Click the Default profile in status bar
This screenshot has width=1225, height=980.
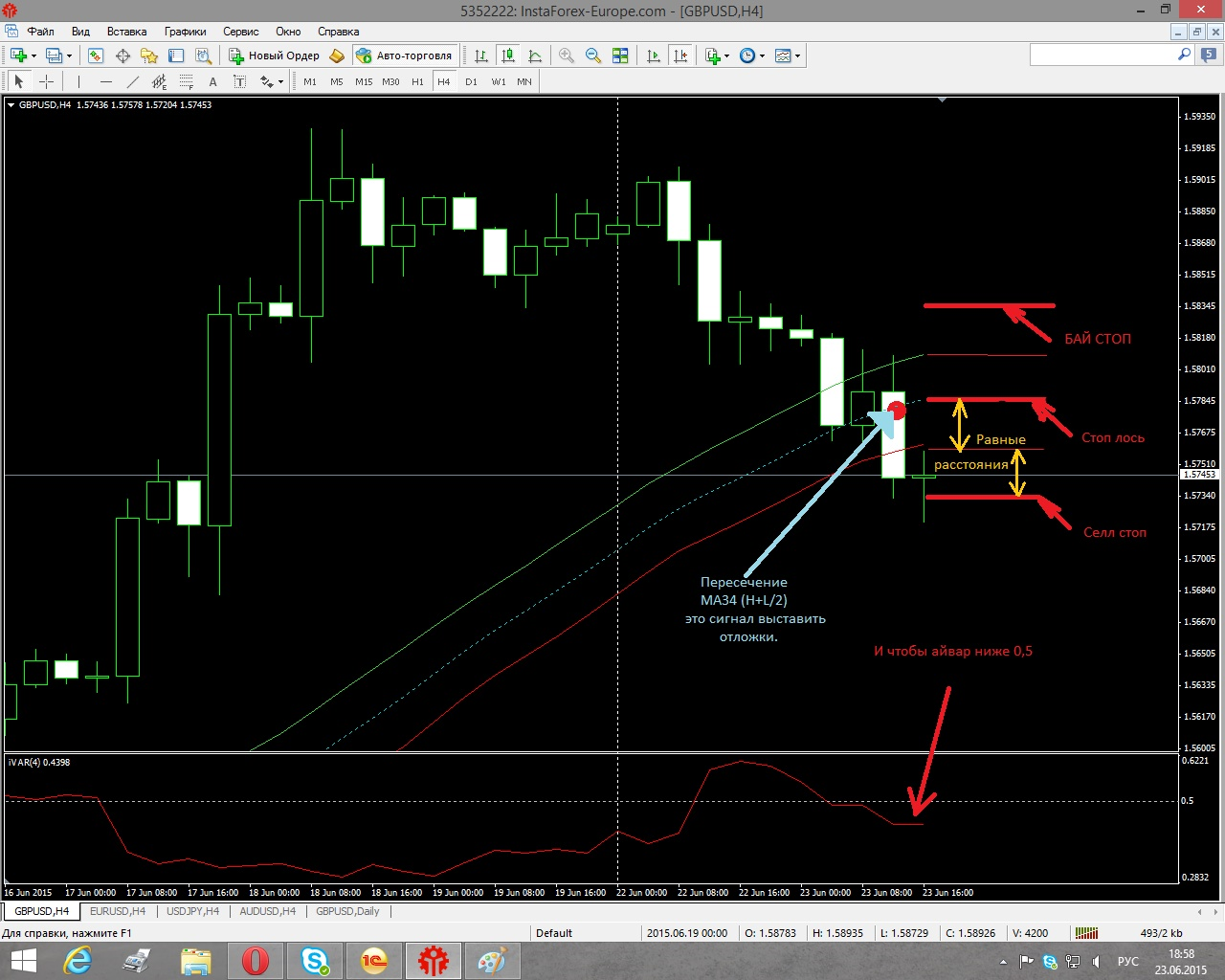coord(554,933)
